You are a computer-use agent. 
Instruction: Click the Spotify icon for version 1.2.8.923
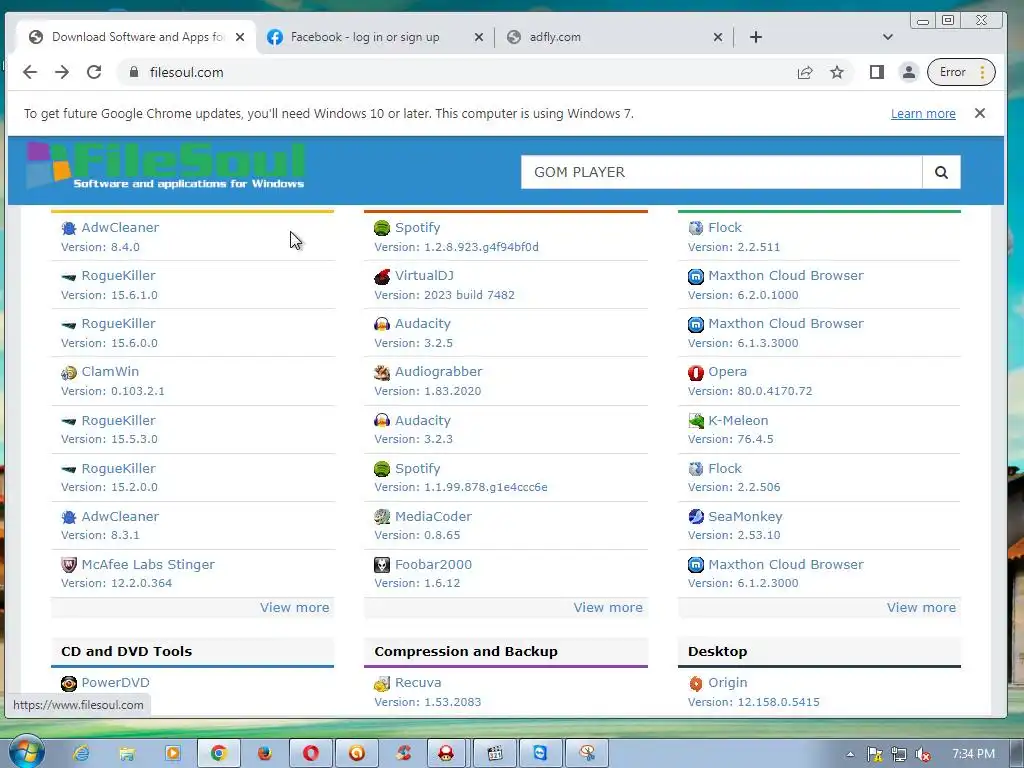(382, 228)
